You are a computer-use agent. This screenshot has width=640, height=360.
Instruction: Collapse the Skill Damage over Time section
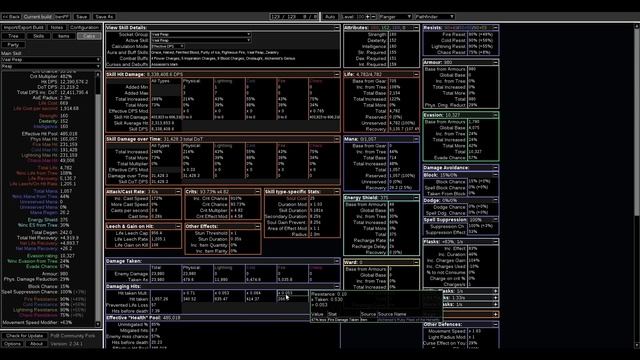337,139
